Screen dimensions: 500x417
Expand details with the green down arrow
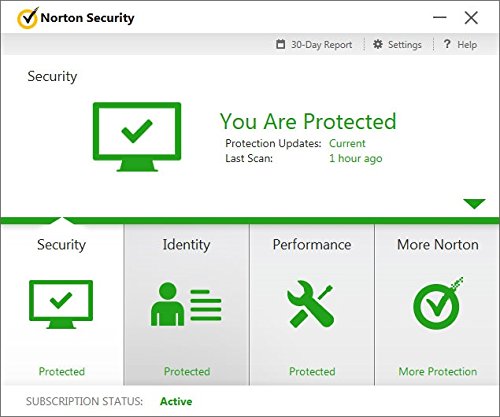pyautogui.click(x=474, y=204)
